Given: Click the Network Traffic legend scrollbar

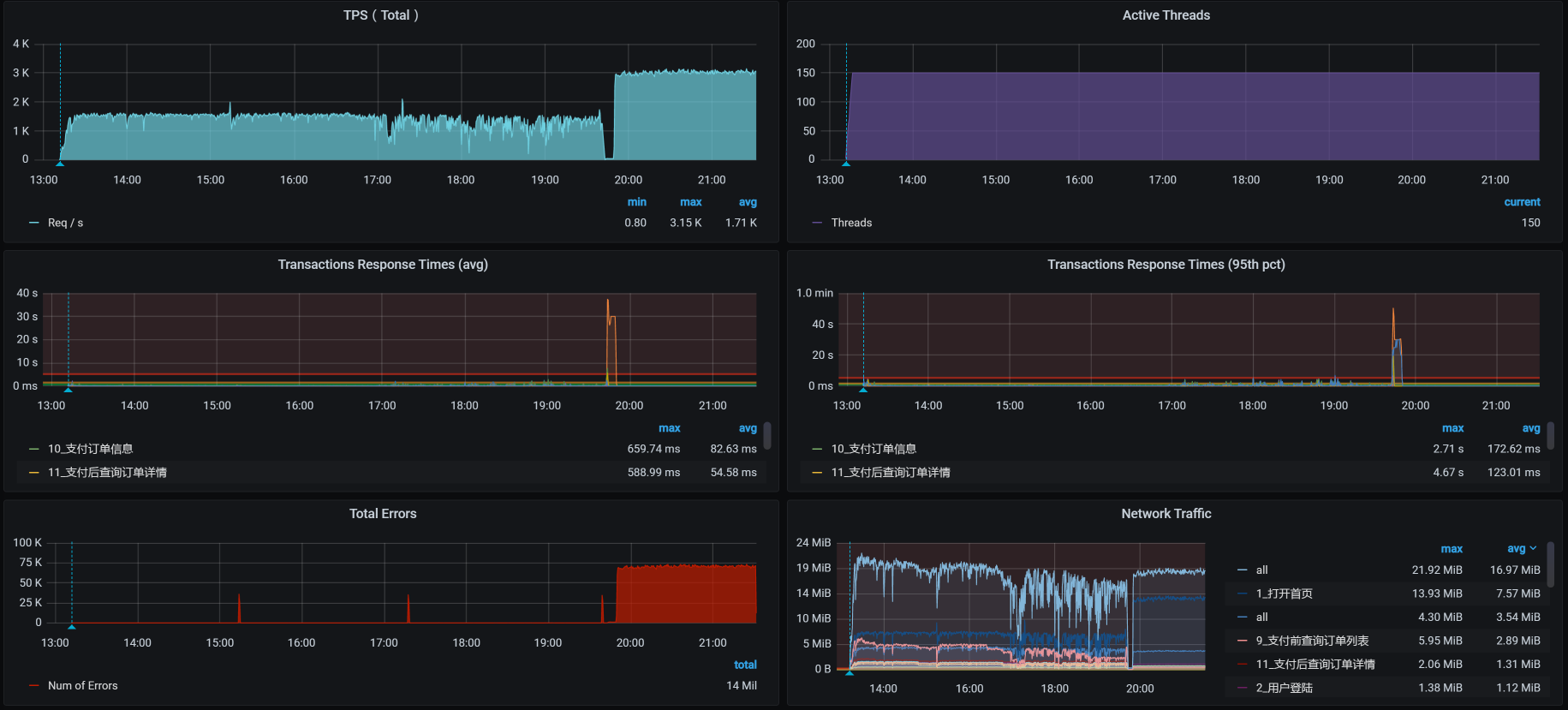Looking at the screenshot, I should (x=1550, y=564).
